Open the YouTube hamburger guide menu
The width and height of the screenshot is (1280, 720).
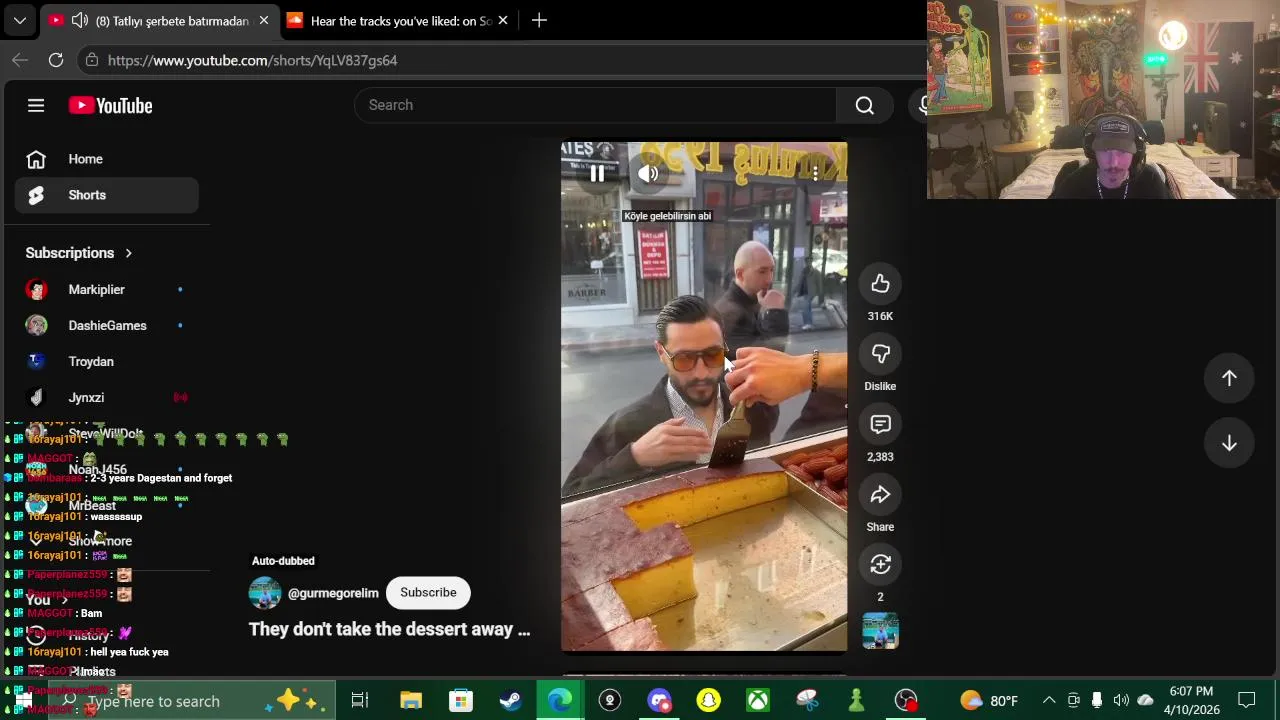click(x=36, y=105)
